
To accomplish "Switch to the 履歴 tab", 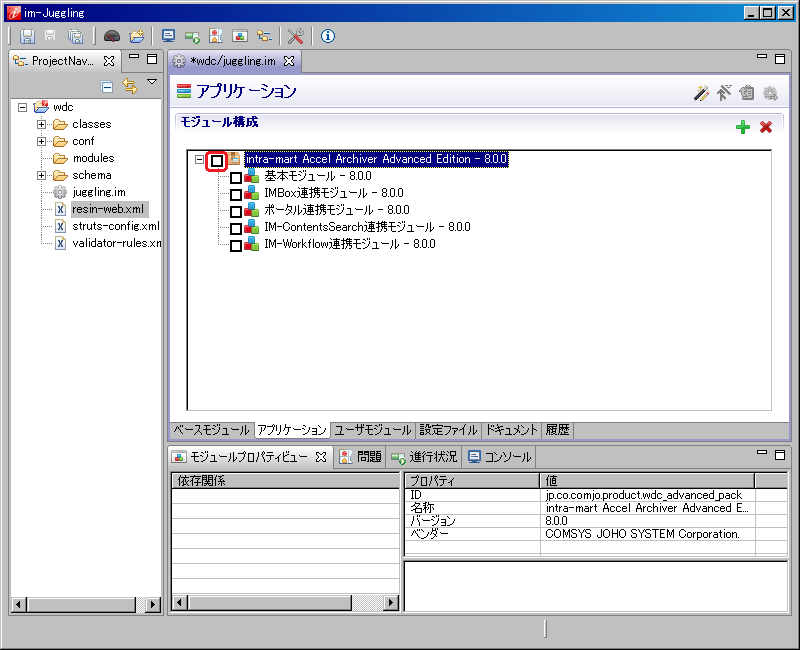I will click(x=557, y=430).
